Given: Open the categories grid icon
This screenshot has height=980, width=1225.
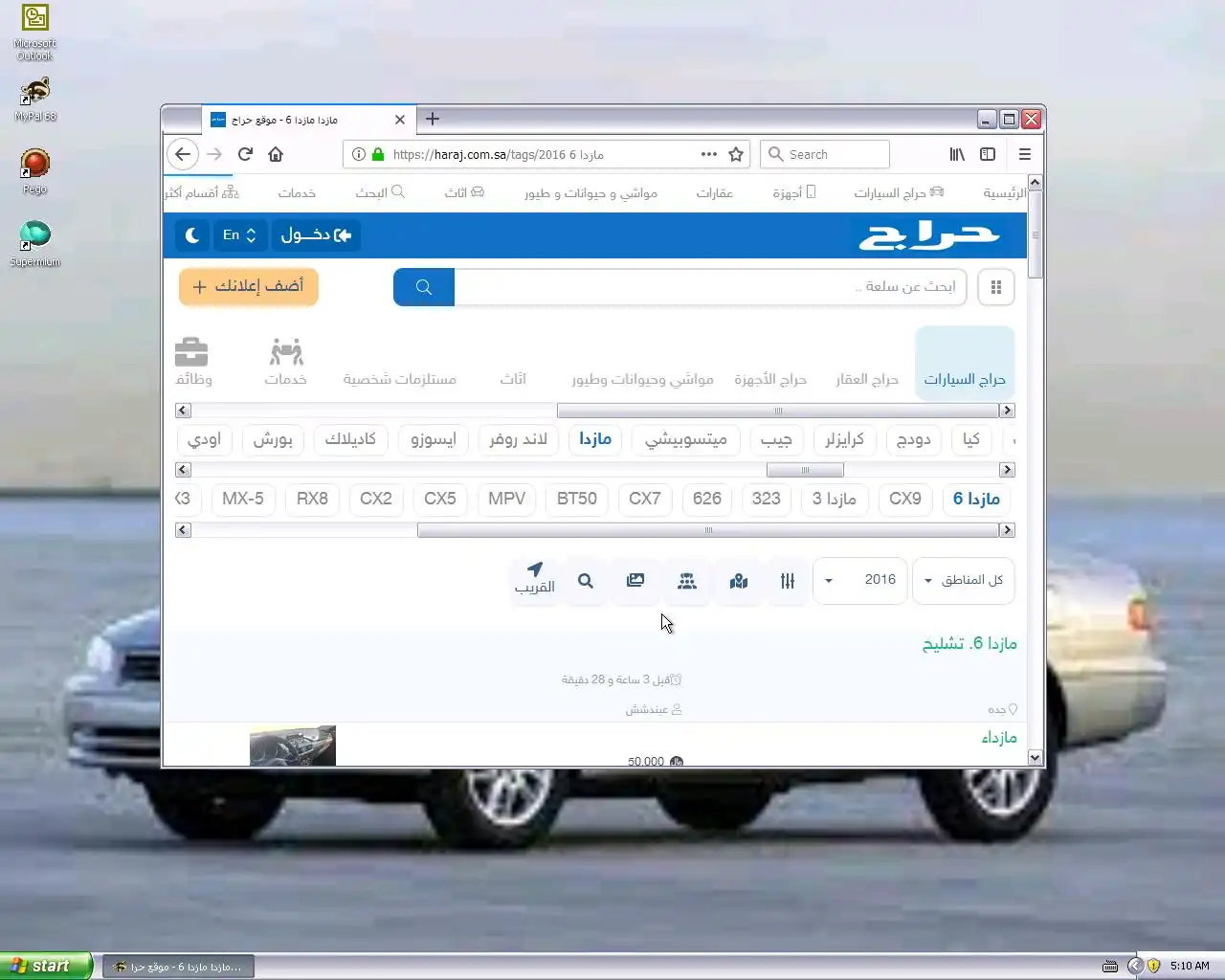Looking at the screenshot, I should 996,287.
